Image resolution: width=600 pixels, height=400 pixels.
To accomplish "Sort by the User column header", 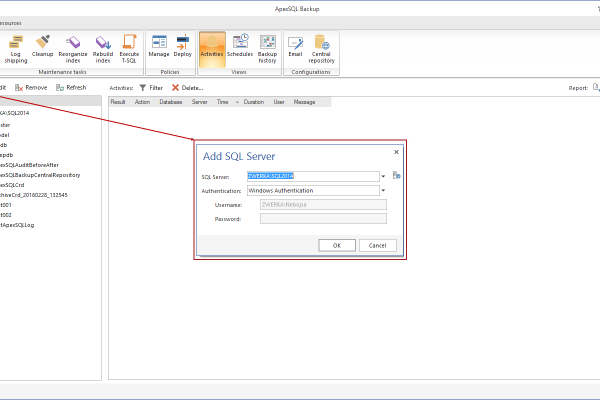I will (279, 102).
